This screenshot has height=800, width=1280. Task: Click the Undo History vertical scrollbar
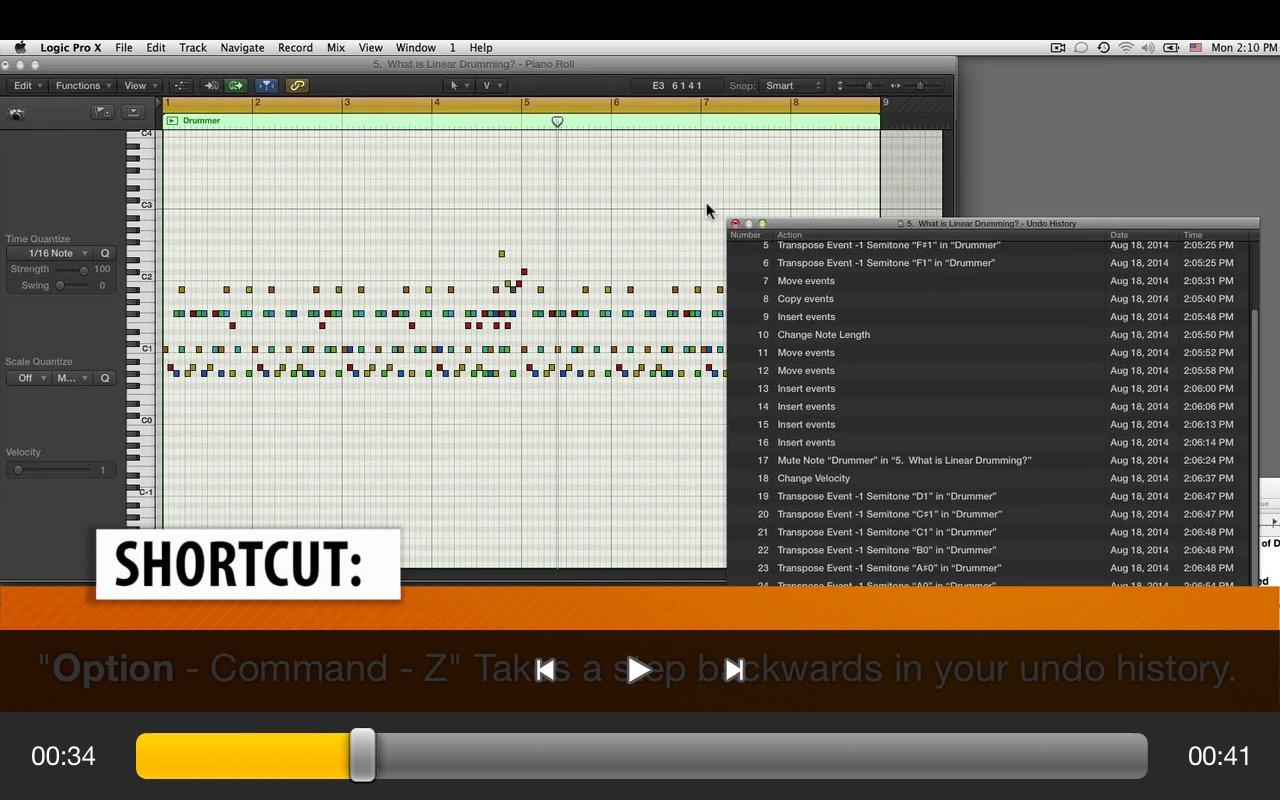[1255, 445]
